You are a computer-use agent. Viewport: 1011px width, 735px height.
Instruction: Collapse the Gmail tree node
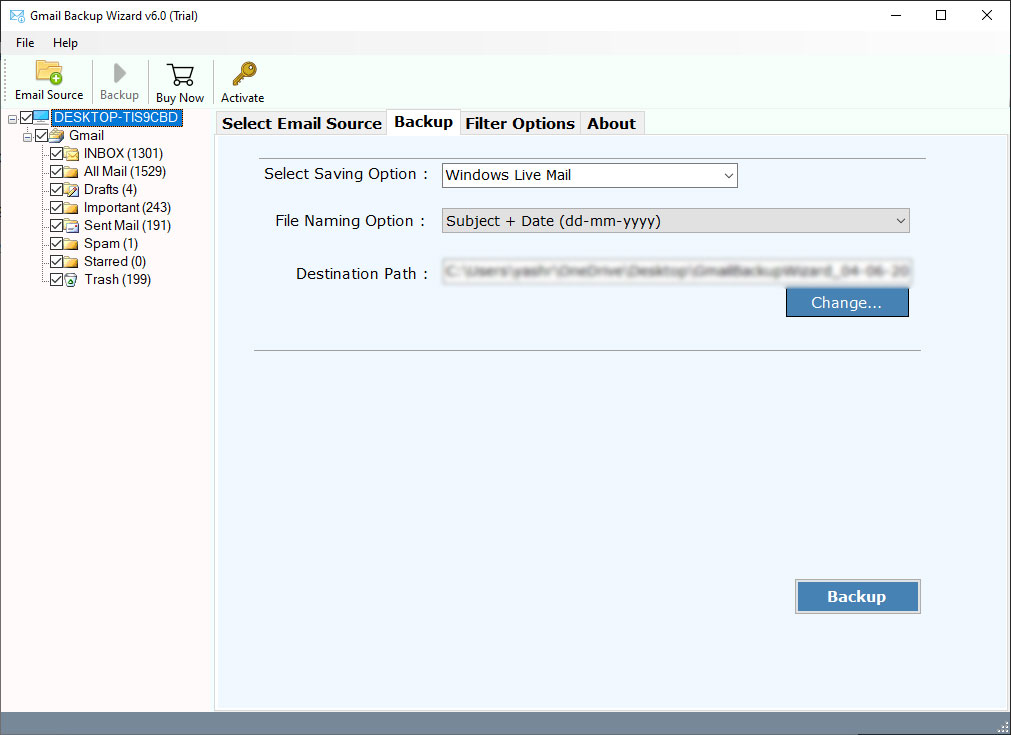tap(27, 137)
